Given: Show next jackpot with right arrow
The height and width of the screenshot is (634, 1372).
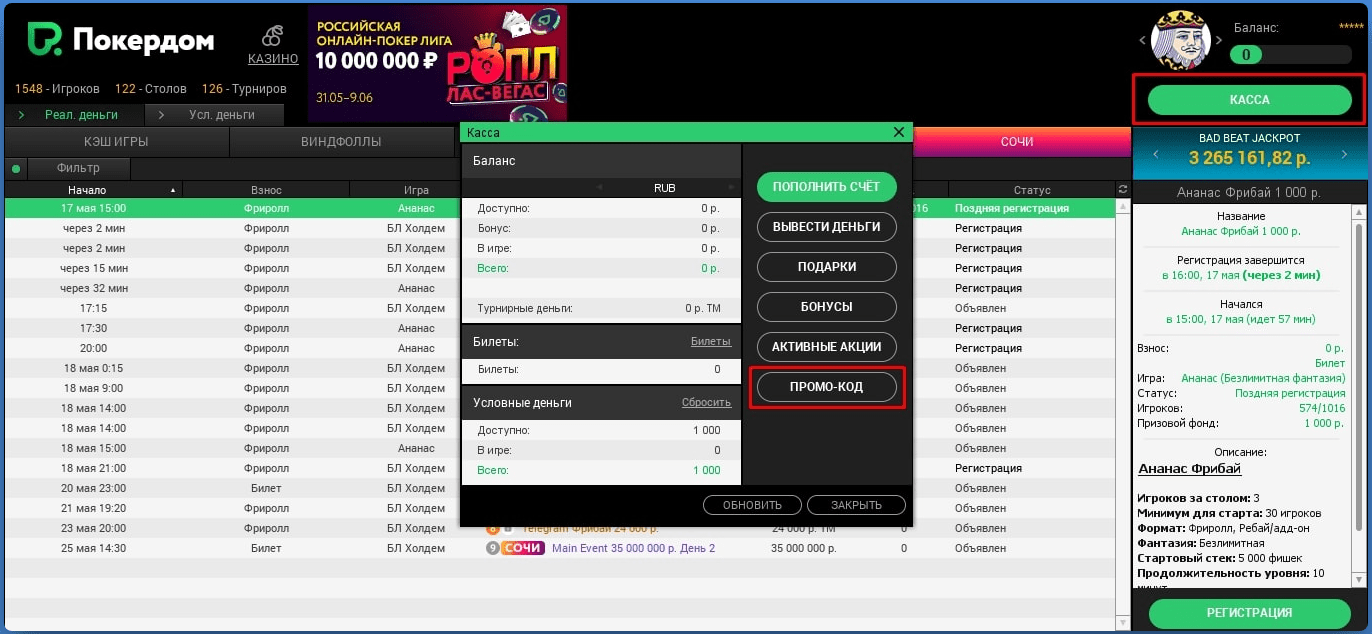Looking at the screenshot, I should (1343, 155).
